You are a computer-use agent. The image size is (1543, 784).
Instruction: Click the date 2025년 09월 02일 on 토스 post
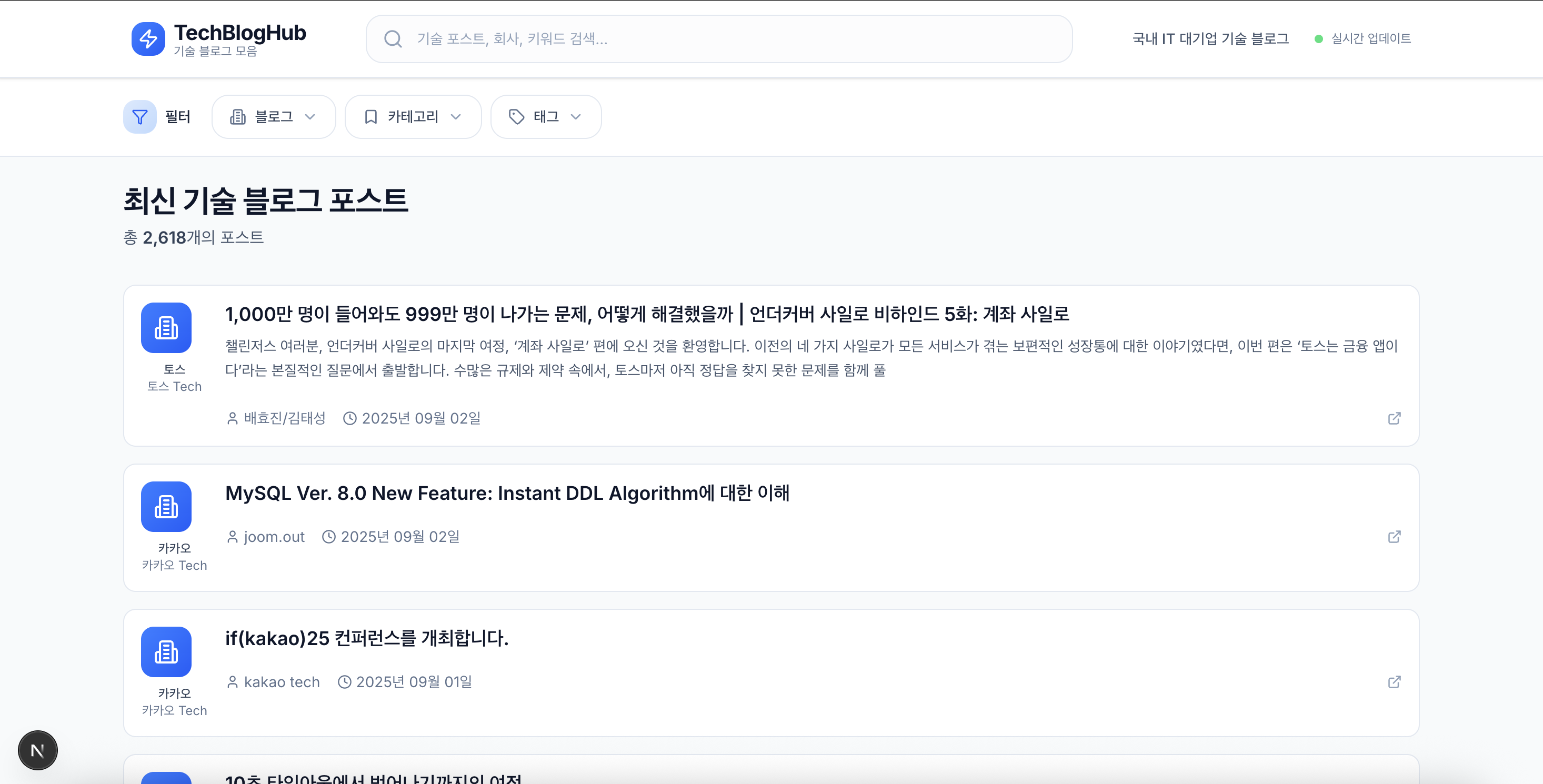[421, 418]
